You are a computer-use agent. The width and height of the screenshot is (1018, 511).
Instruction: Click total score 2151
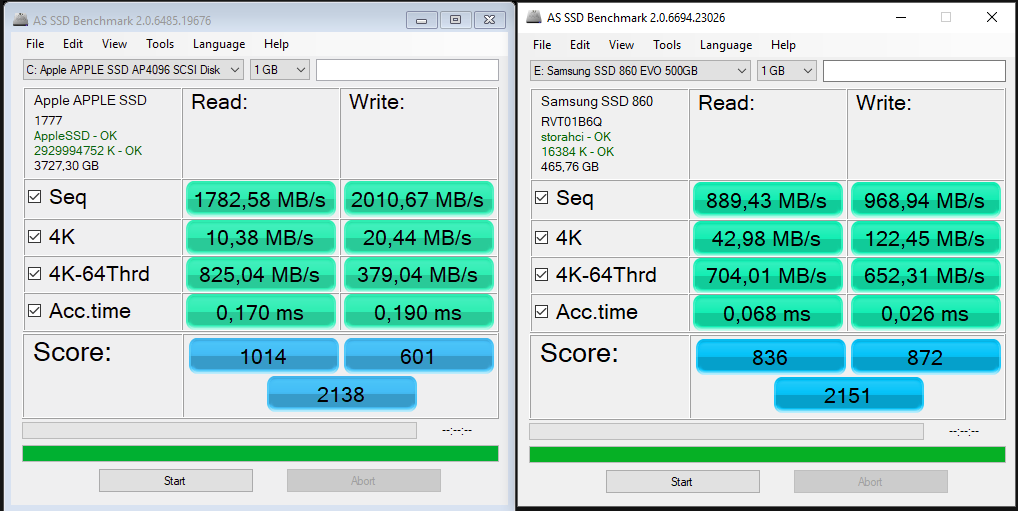pos(849,395)
